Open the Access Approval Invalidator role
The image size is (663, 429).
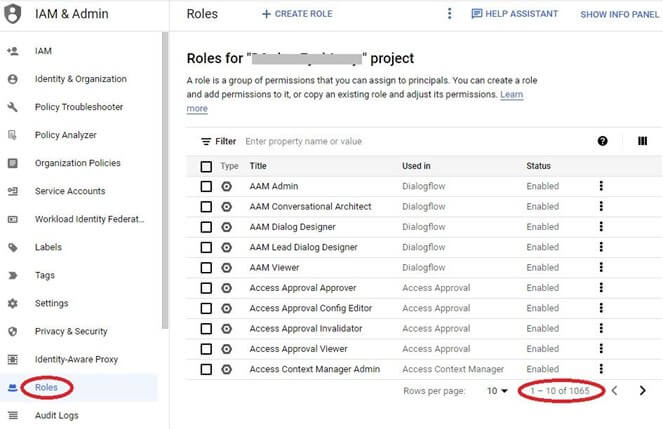[306, 328]
